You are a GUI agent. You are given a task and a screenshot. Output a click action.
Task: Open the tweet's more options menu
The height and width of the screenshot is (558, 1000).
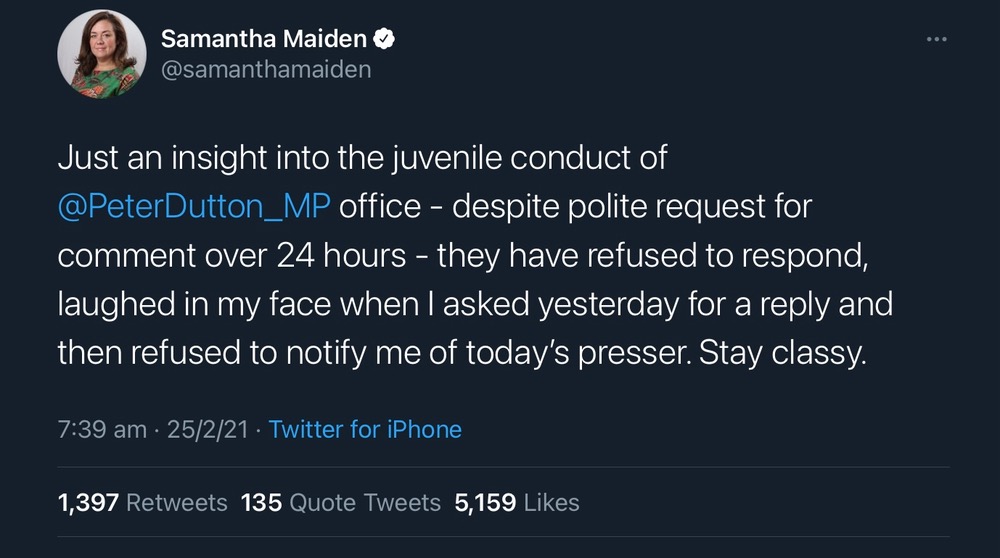click(x=936, y=39)
